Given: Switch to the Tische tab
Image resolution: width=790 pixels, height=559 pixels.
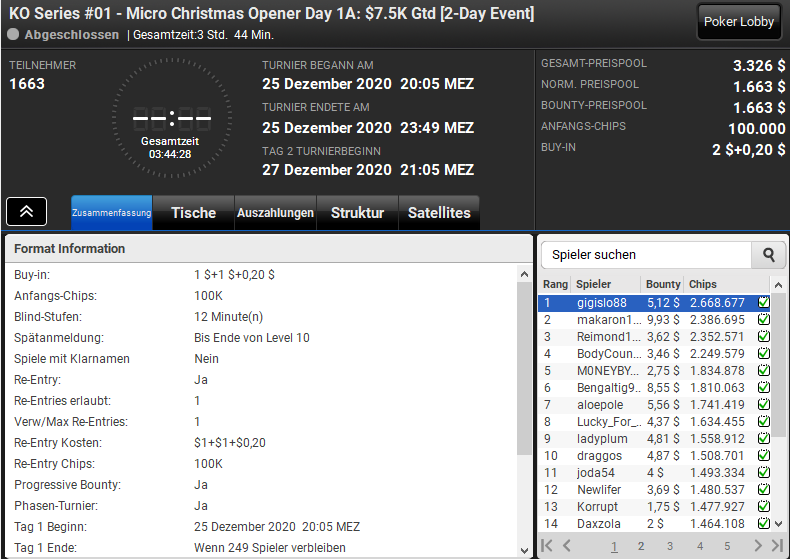Looking at the screenshot, I should [x=193, y=212].
